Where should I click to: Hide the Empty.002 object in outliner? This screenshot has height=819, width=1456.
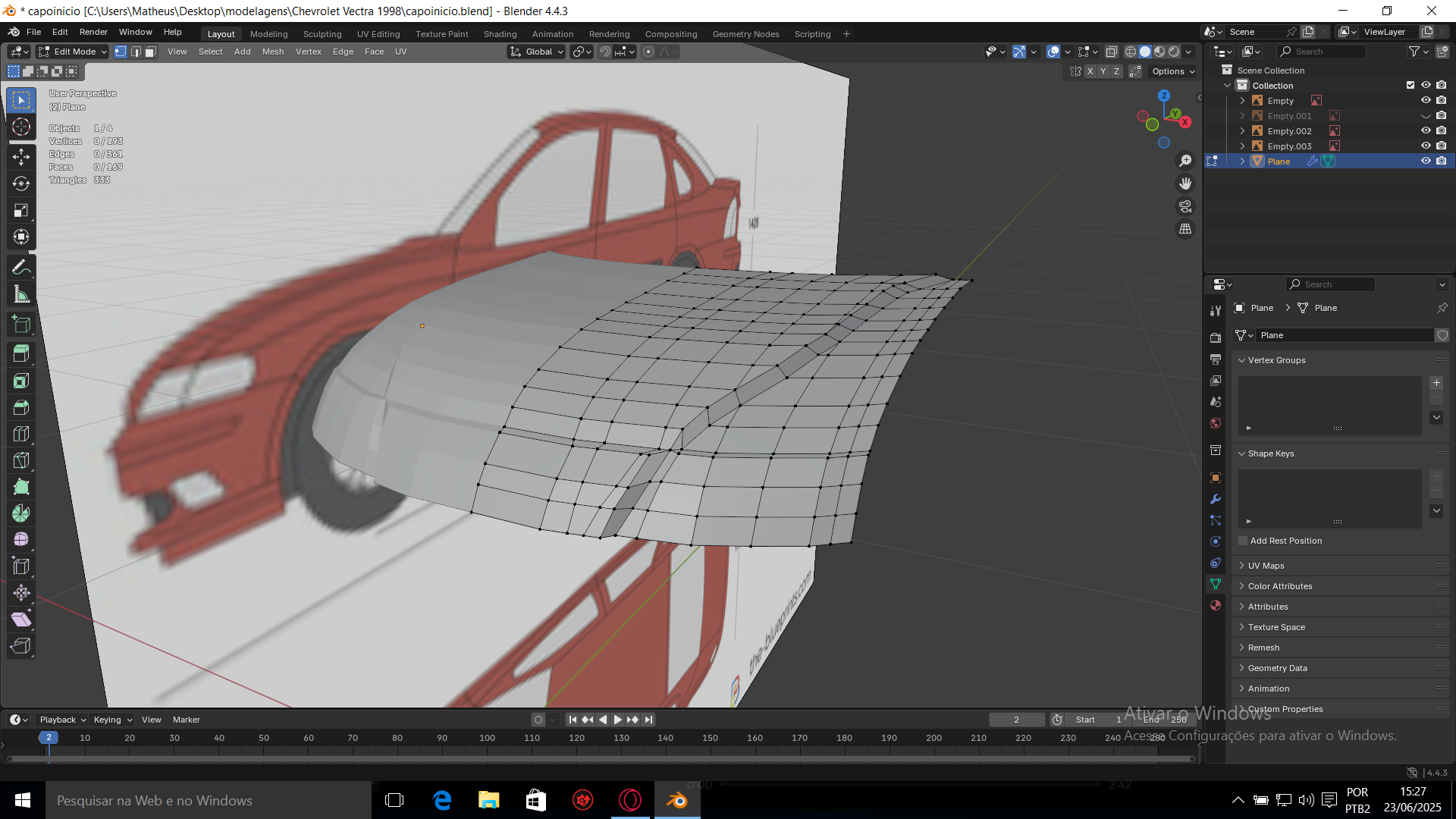pyautogui.click(x=1426, y=131)
